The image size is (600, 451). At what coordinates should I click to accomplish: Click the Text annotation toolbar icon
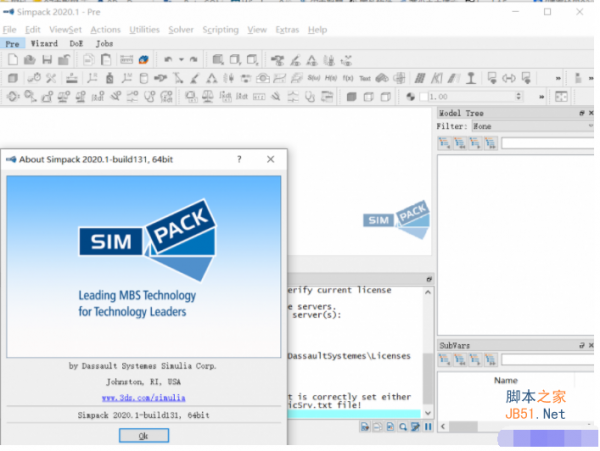365,78
